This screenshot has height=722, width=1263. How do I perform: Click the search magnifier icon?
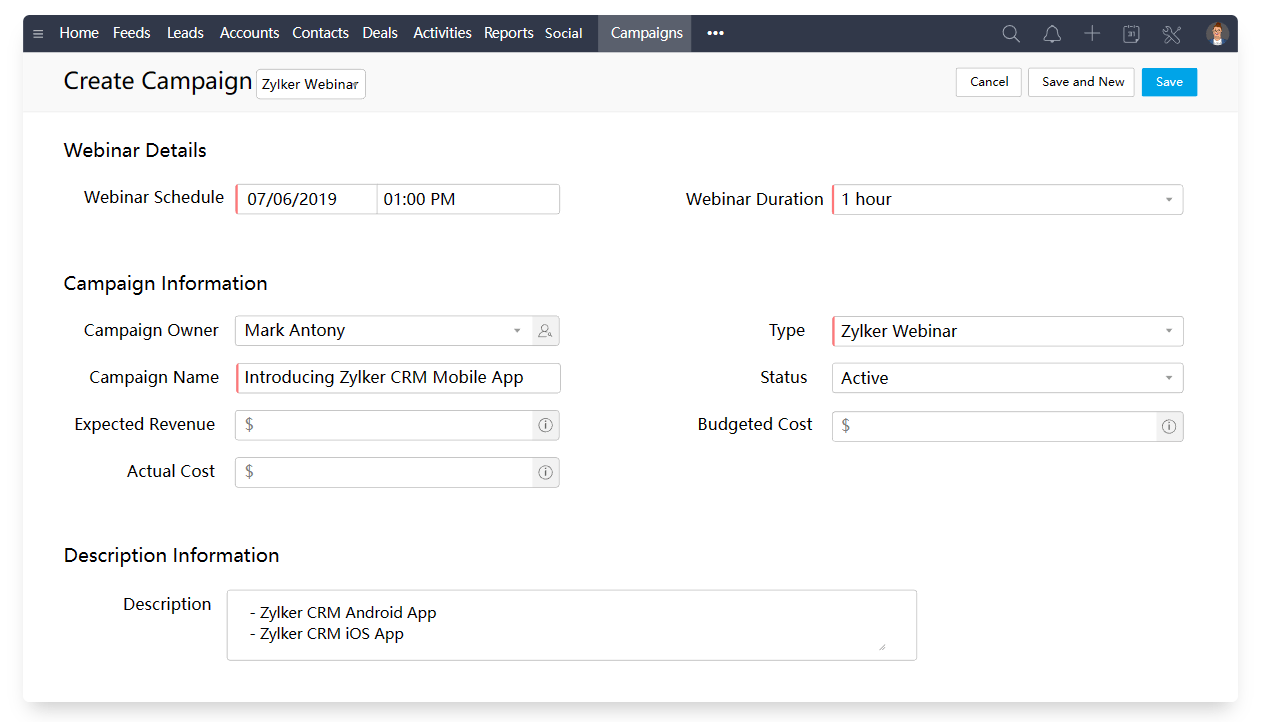click(1011, 34)
